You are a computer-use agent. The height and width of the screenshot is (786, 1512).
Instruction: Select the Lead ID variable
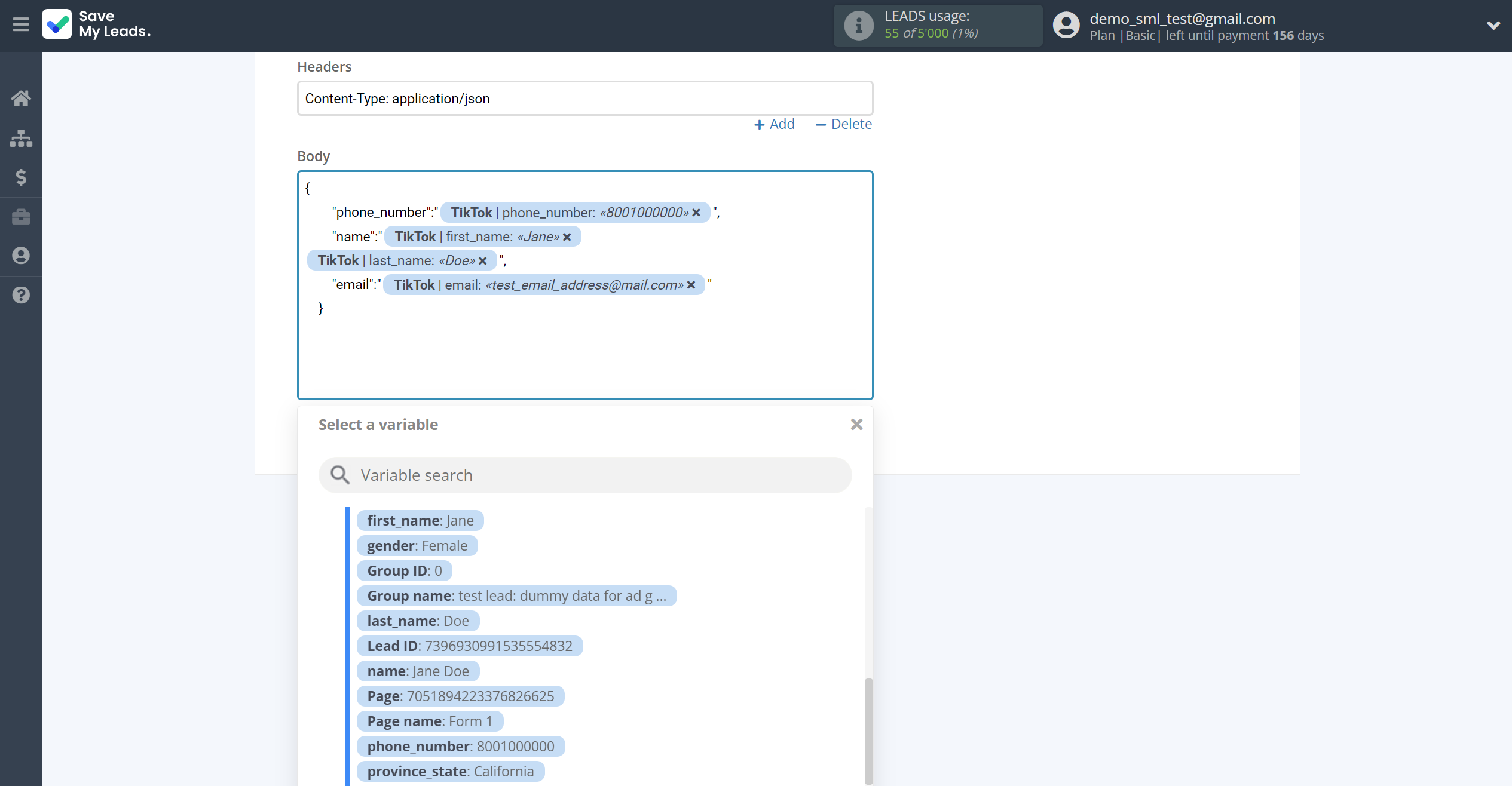[470, 646]
